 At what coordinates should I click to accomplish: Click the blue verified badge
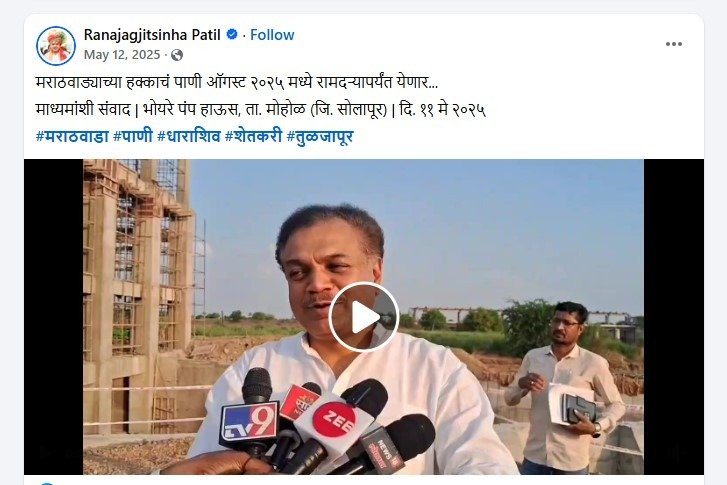click(232, 34)
